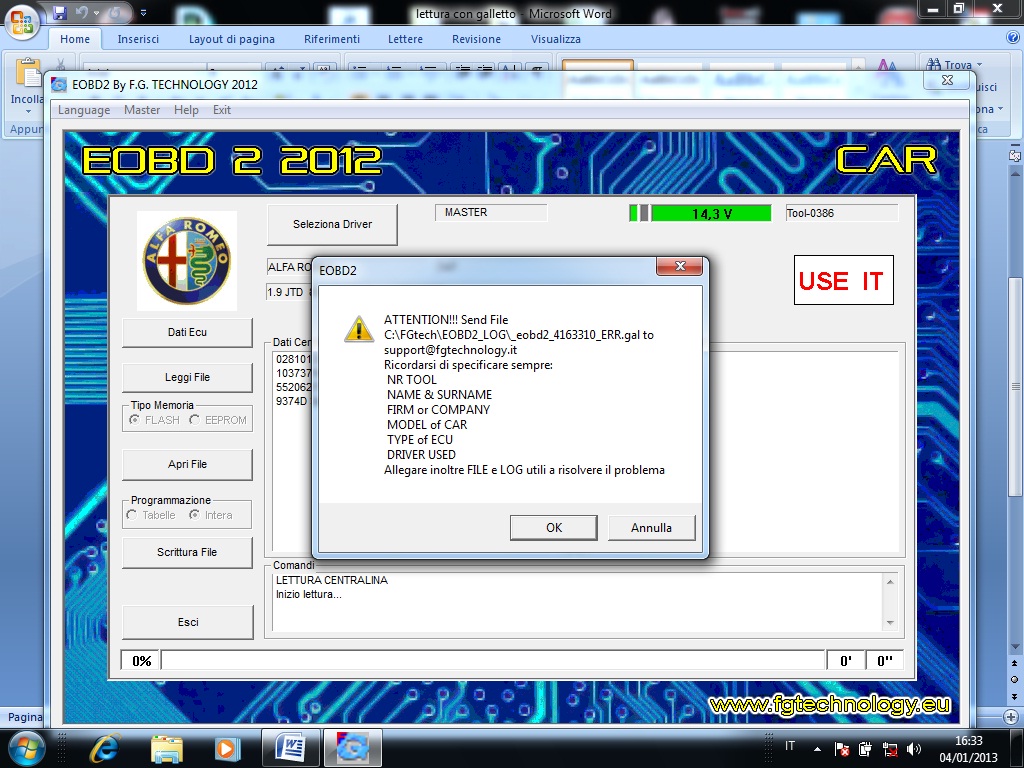Open the Master menu in EOBD2
Viewport: 1024px width, 768px height.
tap(142, 110)
